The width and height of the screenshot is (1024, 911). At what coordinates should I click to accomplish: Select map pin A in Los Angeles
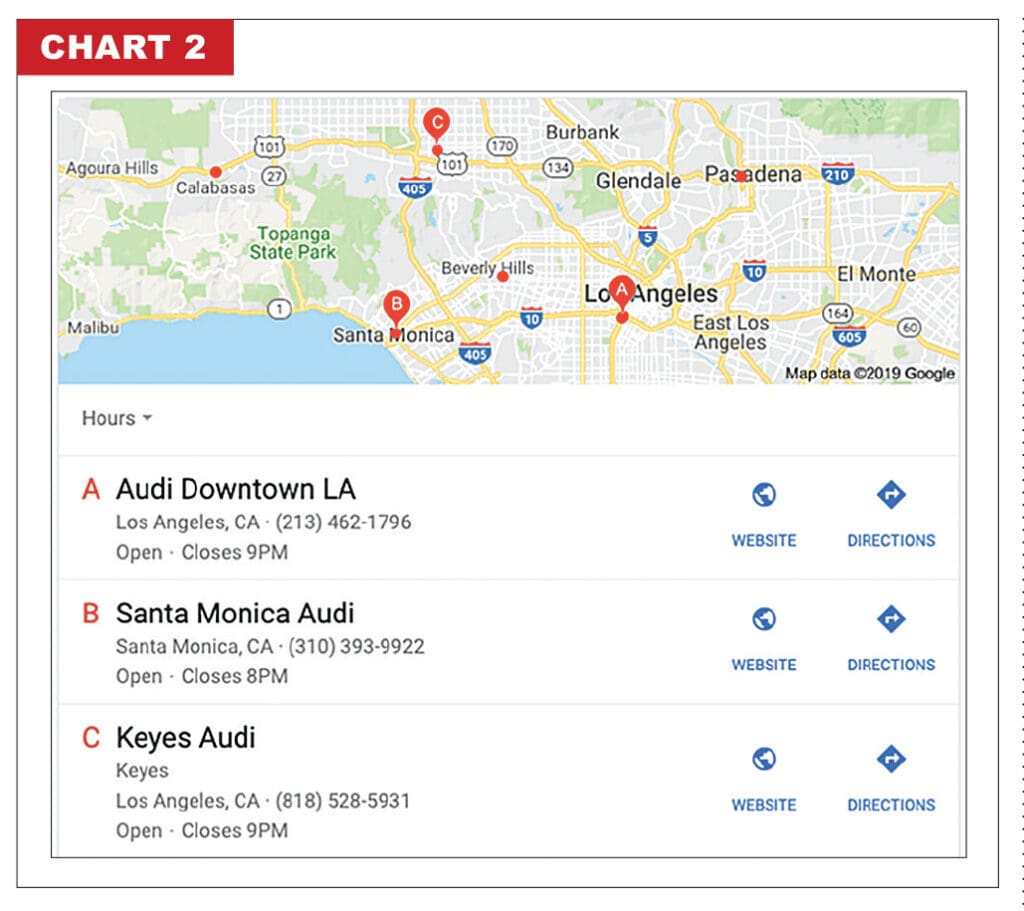click(622, 292)
